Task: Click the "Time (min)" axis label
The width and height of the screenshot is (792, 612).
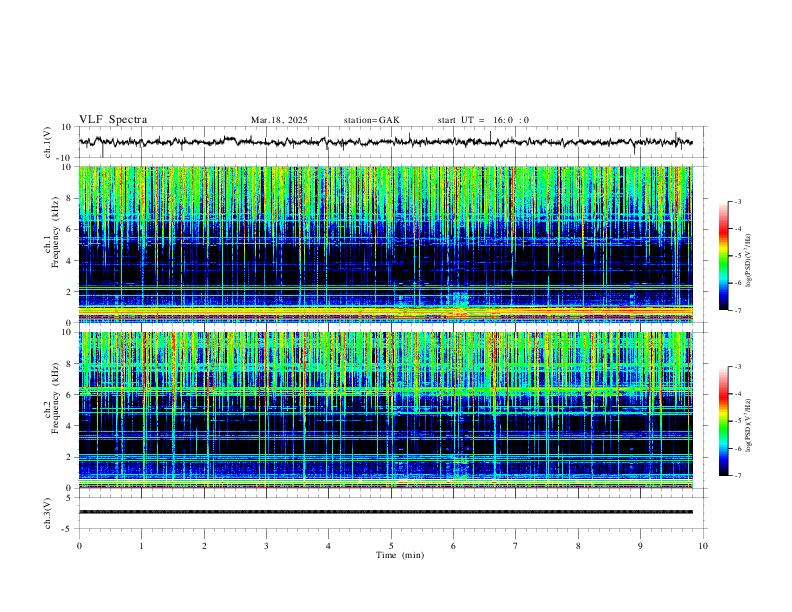Action: tap(400, 555)
